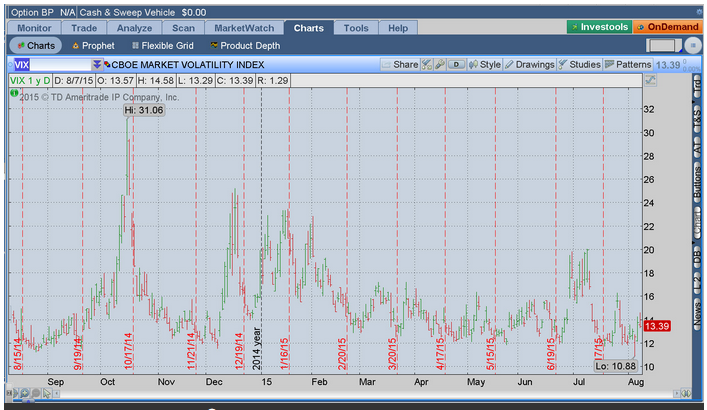The image size is (707, 410).
Task: Open the Help tab
Action: coord(398,28)
